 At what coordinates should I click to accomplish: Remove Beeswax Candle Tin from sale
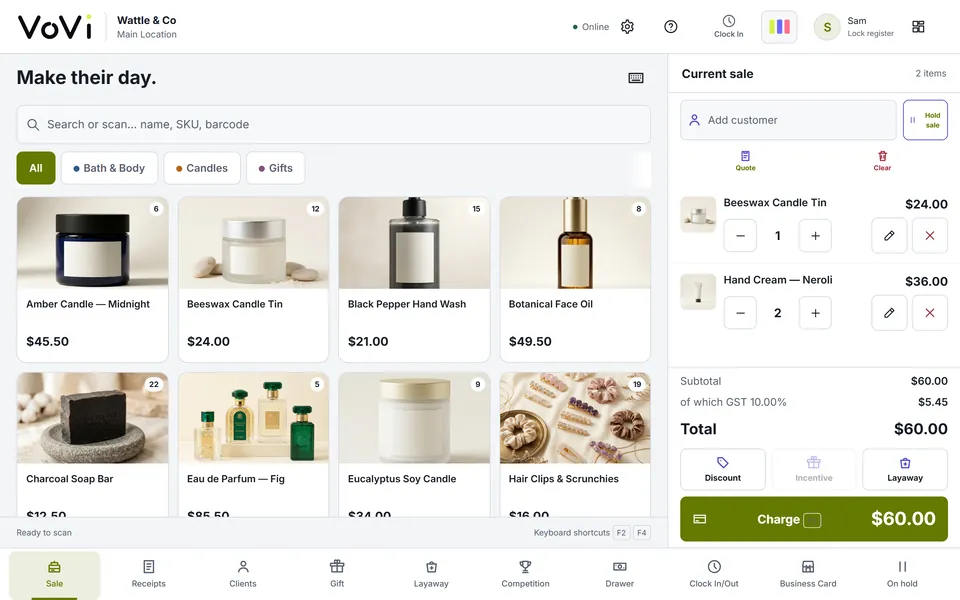coord(929,236)
